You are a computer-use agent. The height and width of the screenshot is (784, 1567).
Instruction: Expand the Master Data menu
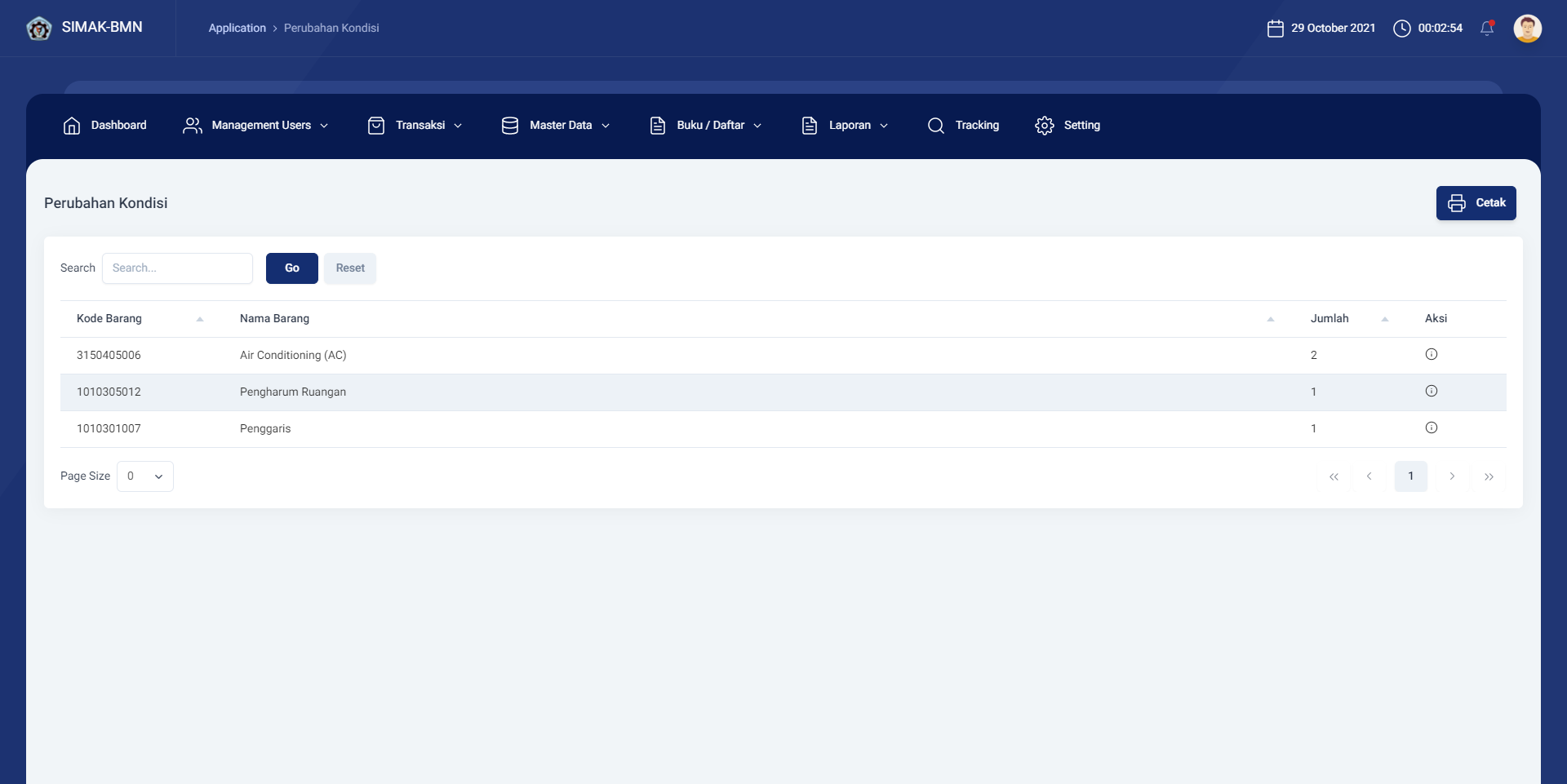pos(556,126)
